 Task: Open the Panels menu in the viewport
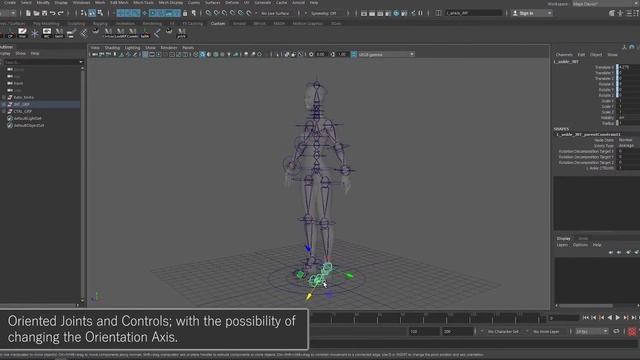click(x=188, y=48)
